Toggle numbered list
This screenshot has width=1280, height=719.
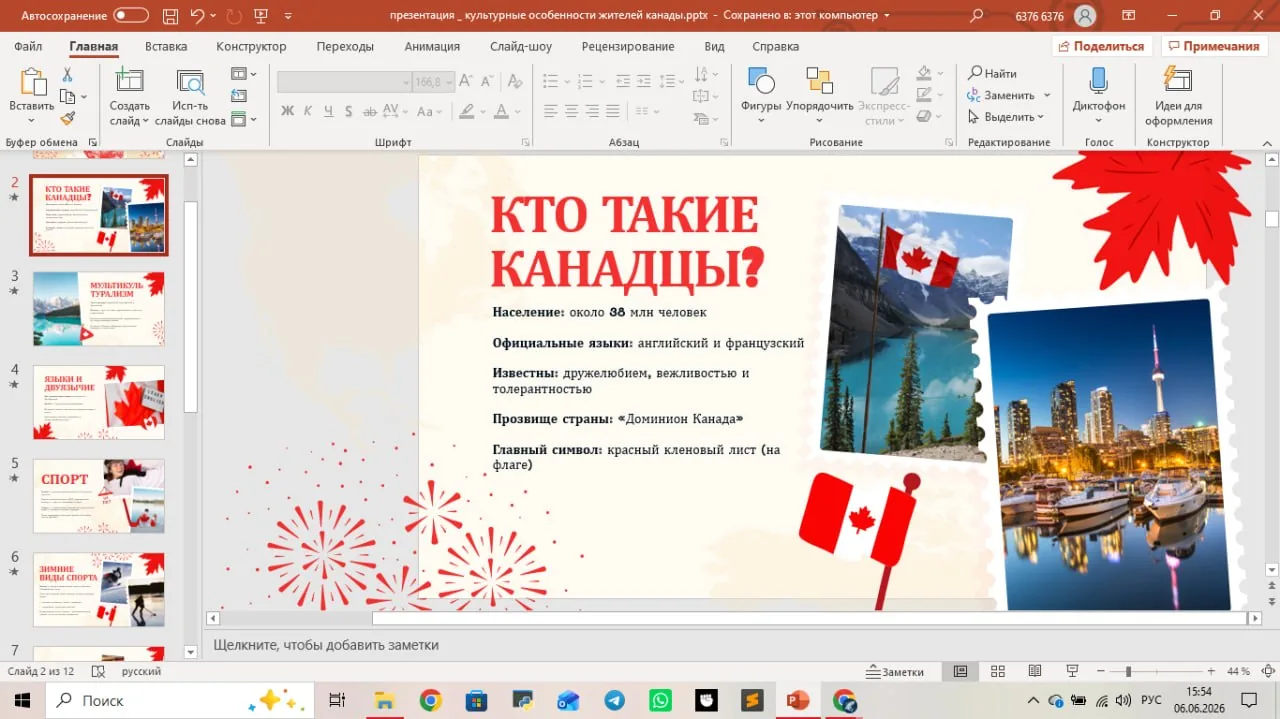(586, 82)
